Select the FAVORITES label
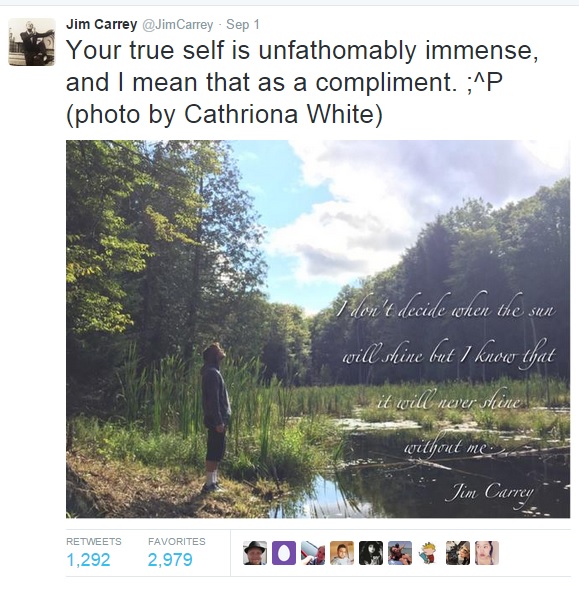579x589 pixels. point(177,541)
